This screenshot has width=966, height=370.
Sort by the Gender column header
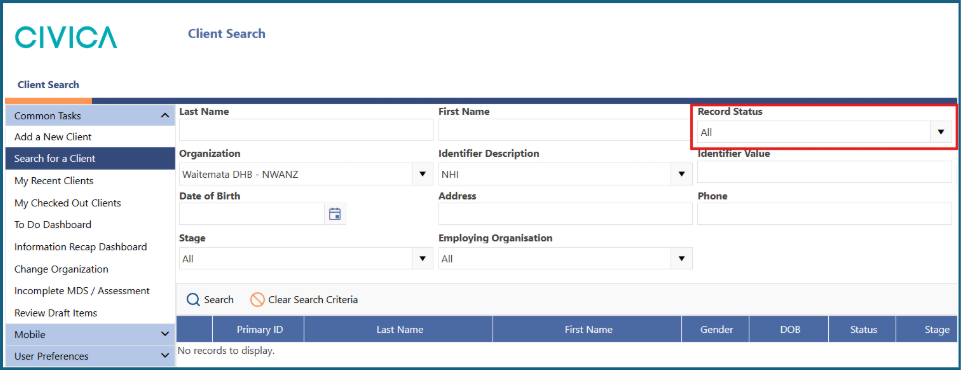click(x=716, y=329)
